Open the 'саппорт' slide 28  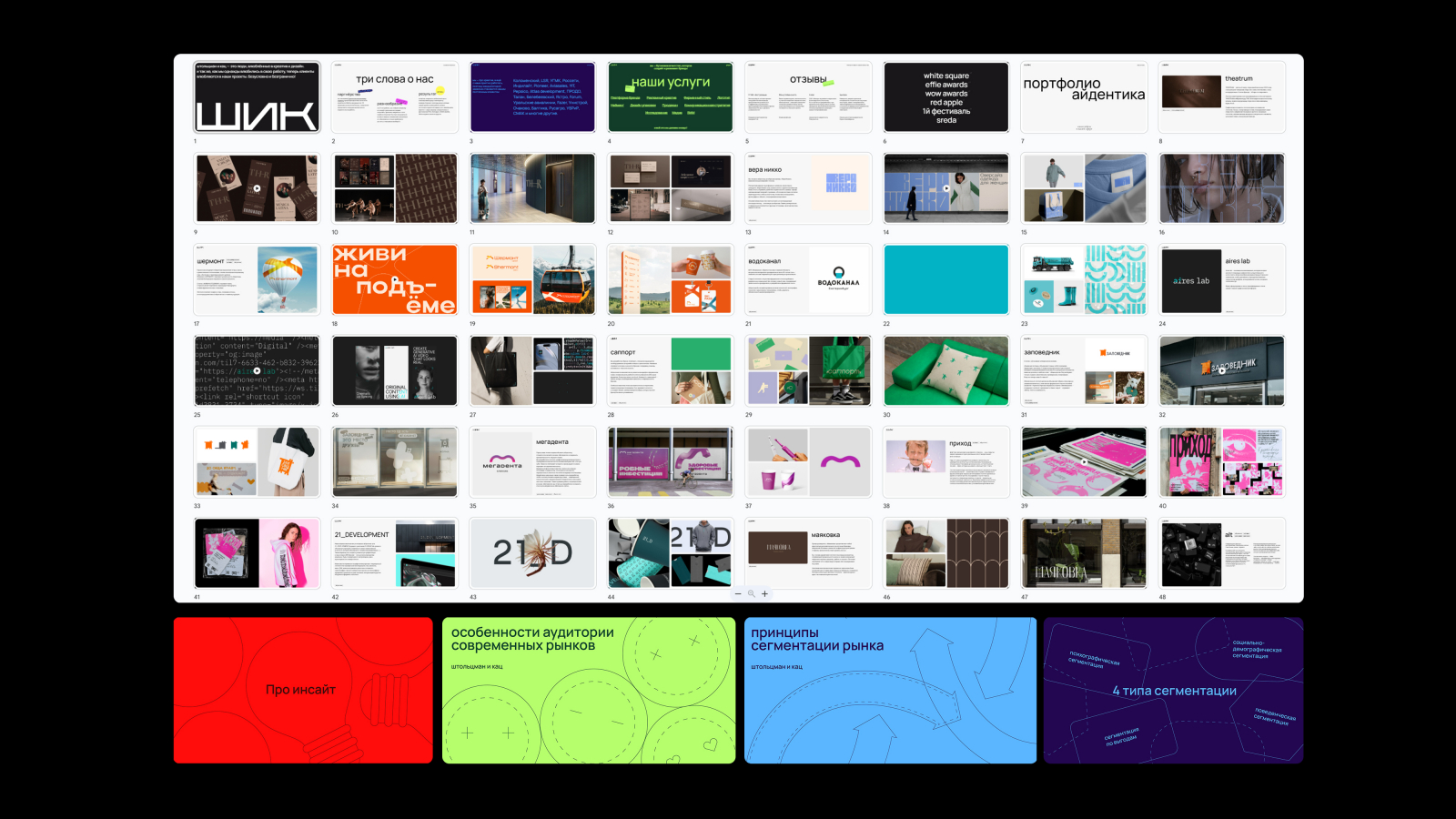(x=671, y=370)
